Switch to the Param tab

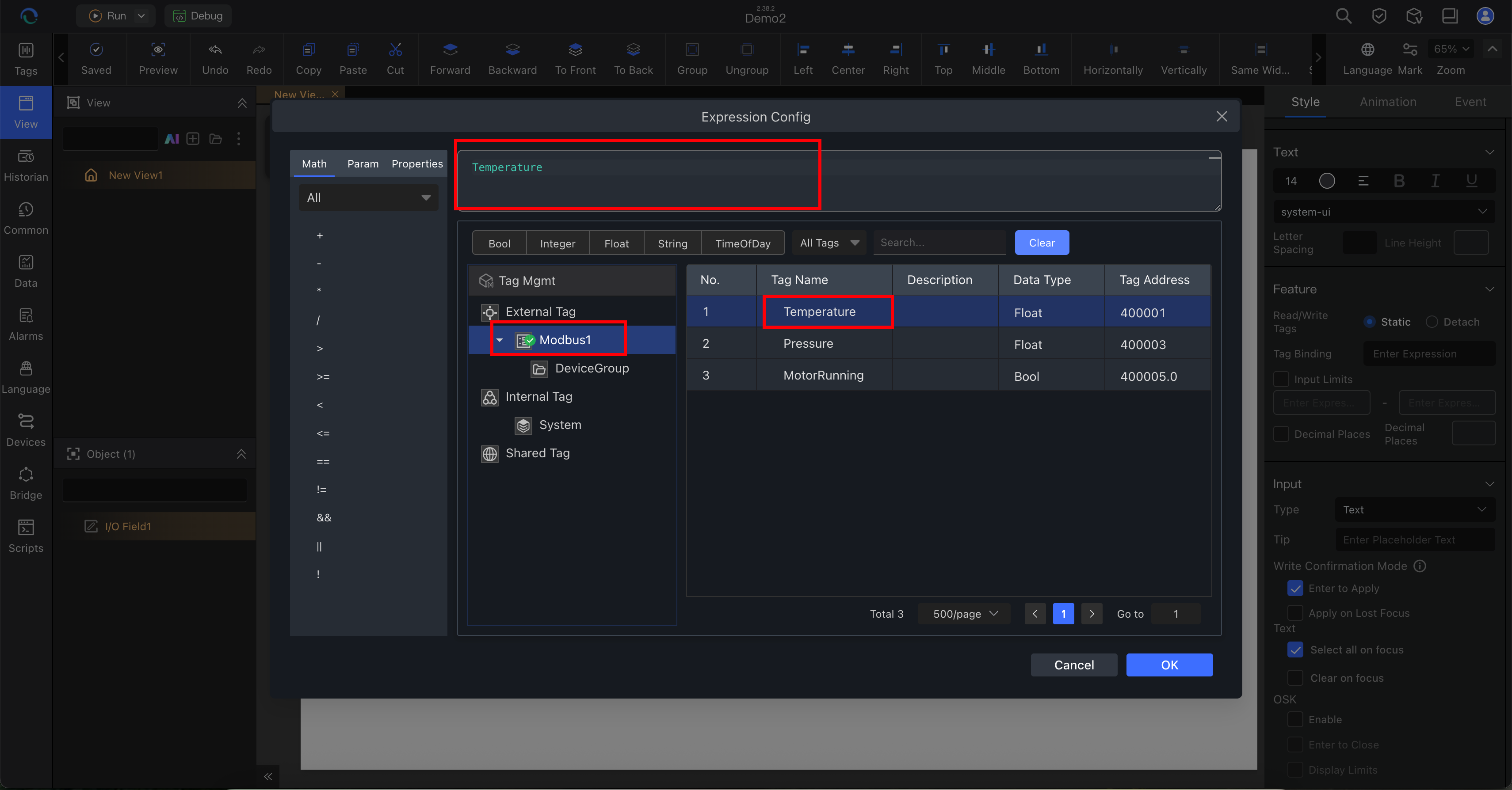point(362,163)
